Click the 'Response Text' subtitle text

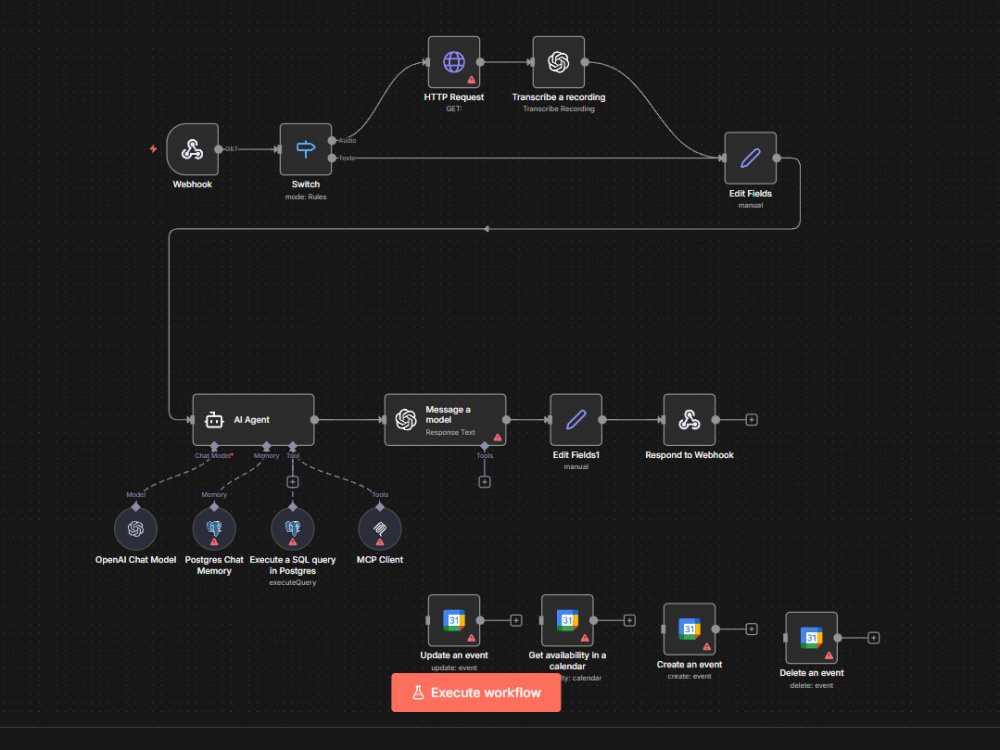pyautogui.click(x=450, y=432)
